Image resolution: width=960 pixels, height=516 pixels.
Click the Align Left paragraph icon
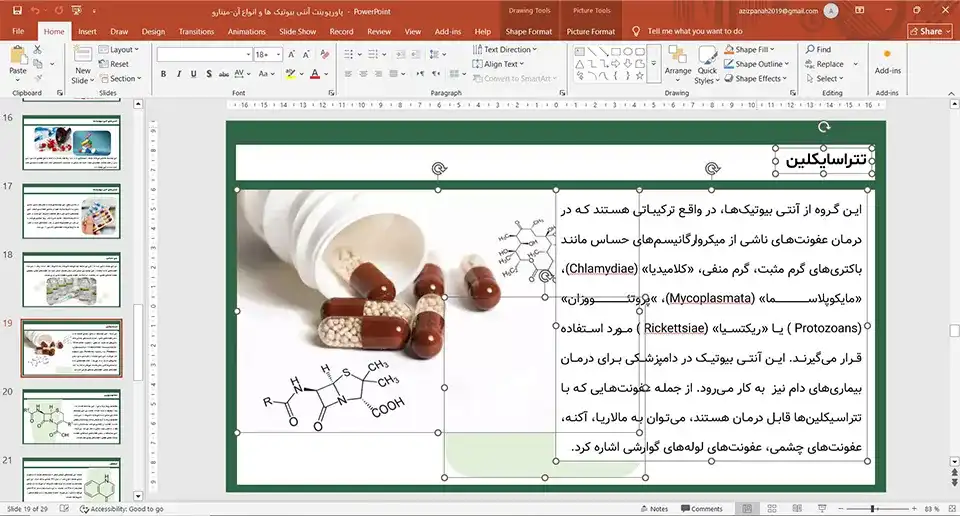(348, 73)
